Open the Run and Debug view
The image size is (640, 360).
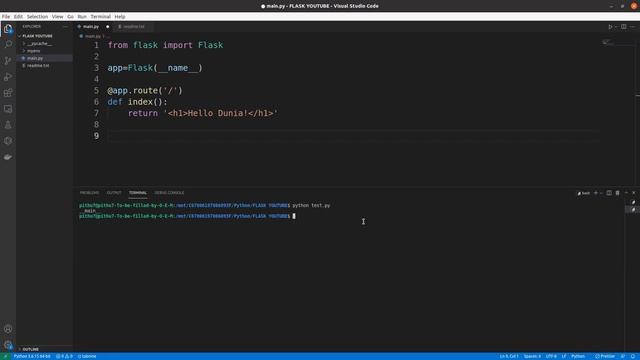[x=8, y=77]
